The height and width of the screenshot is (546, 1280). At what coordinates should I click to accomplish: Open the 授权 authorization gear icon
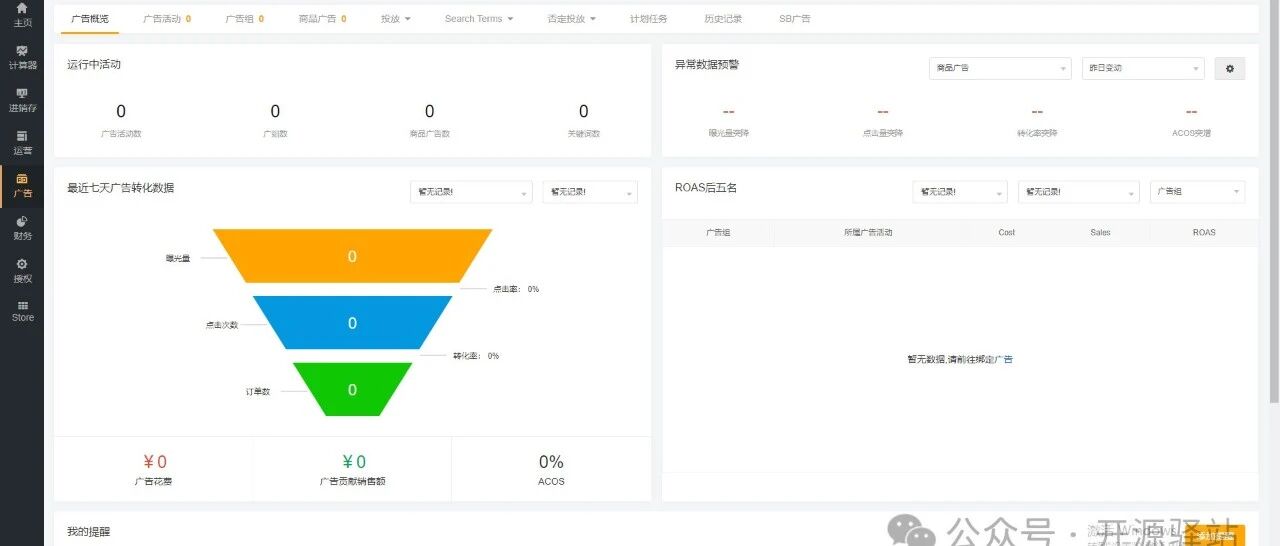point(22,271)
